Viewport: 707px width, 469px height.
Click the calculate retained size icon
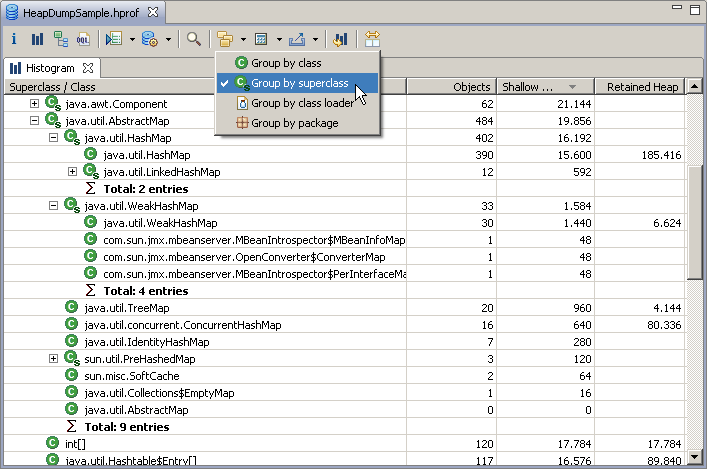tap(261, 40)
